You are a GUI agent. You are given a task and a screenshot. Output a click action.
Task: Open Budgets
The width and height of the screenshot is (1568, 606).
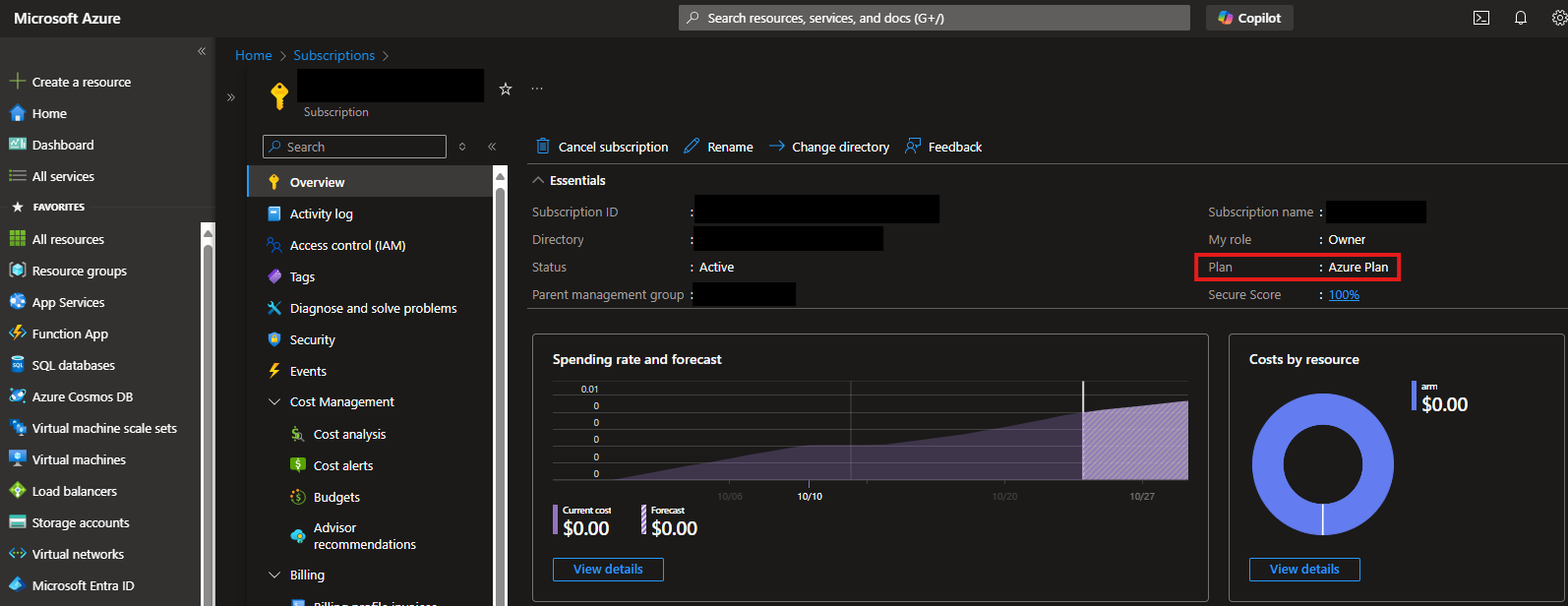coord(336,497)
